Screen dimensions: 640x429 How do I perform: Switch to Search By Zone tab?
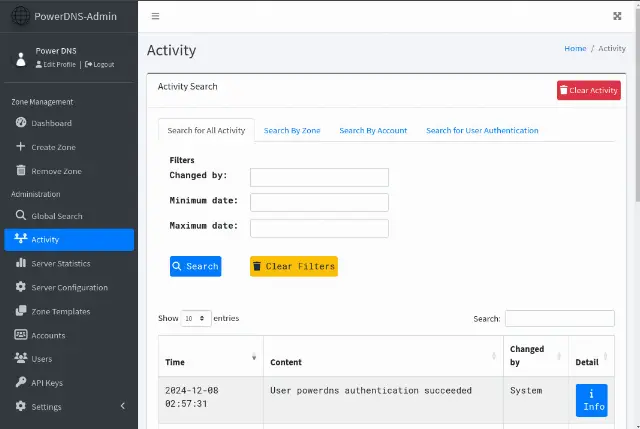tap(292, 131)
